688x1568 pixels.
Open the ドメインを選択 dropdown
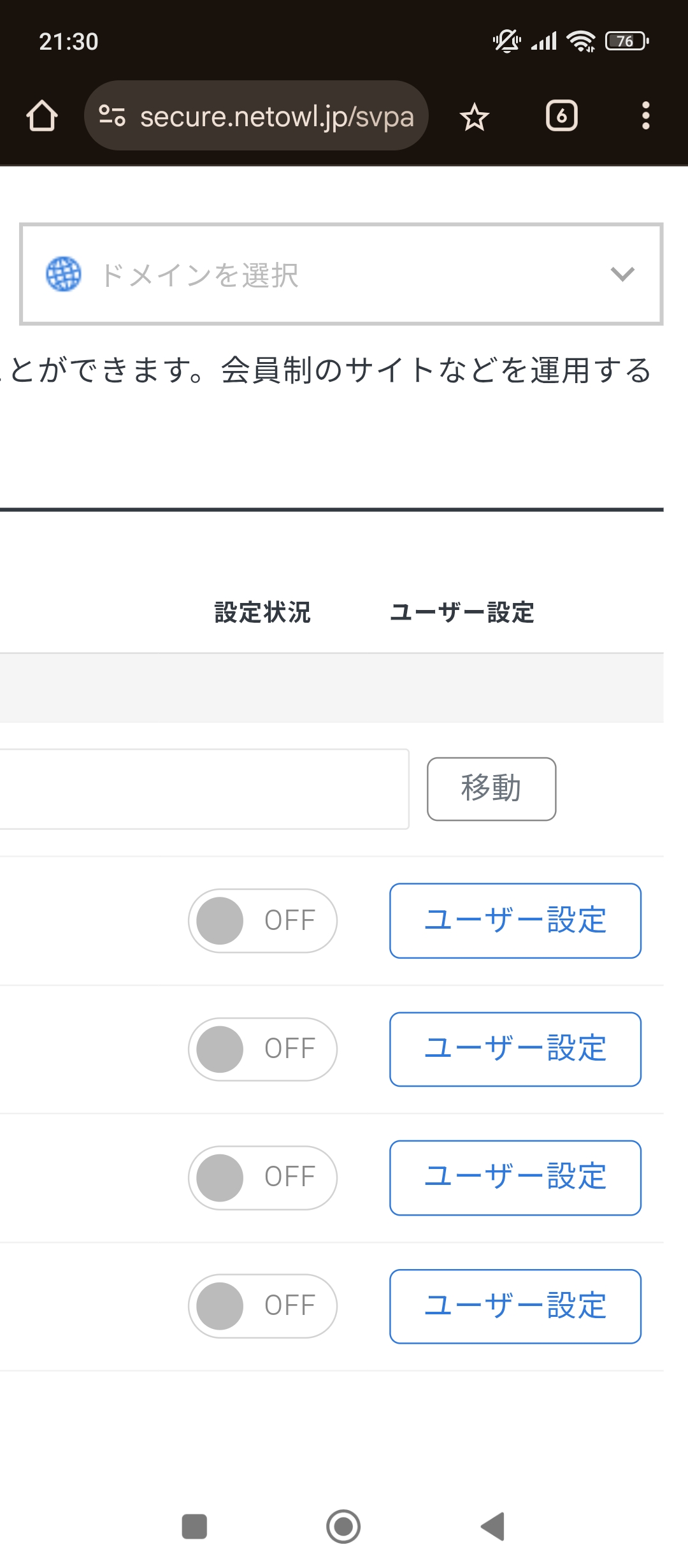tap(341, 274)
